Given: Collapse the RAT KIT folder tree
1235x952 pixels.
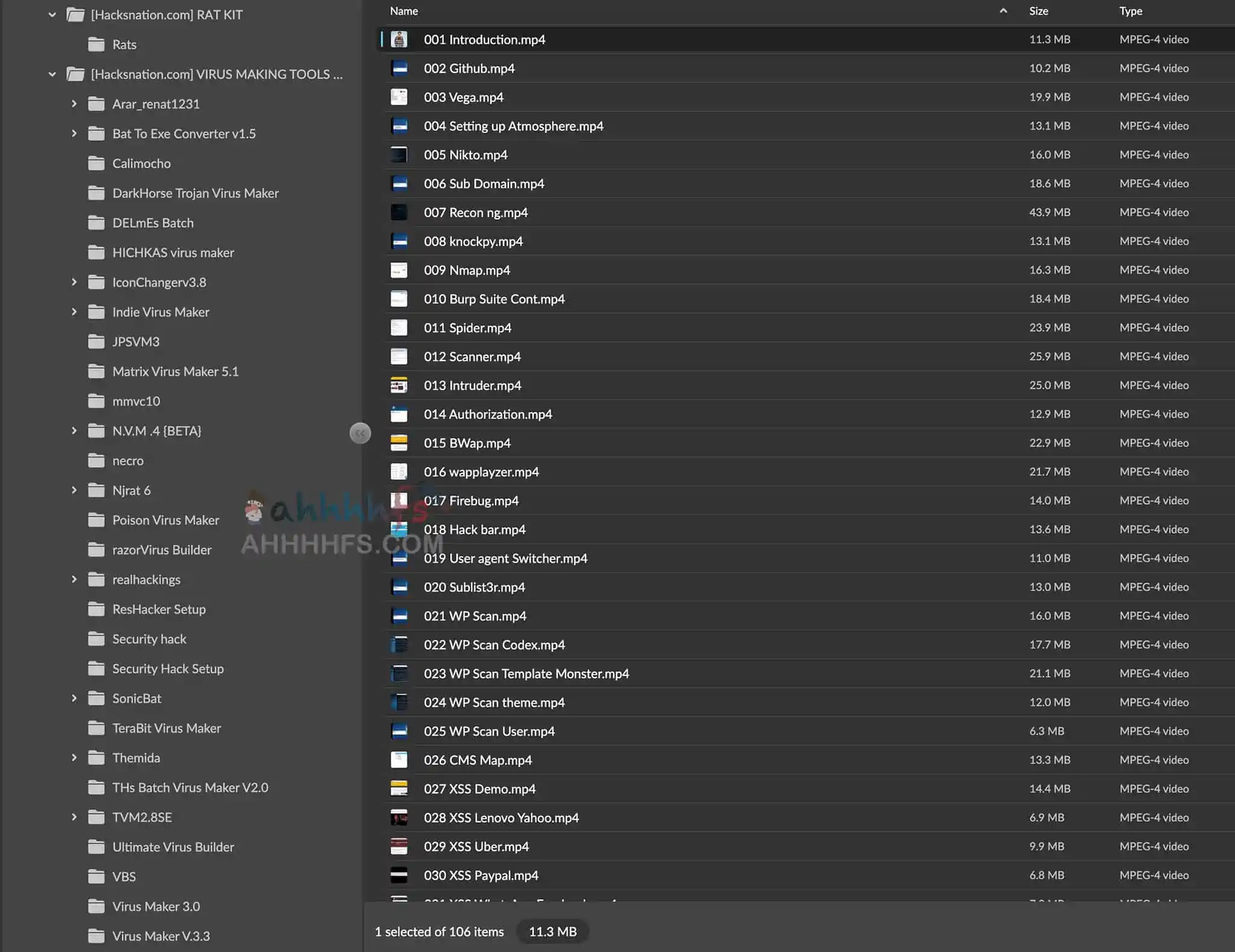Looking at the screenshot, I should click(x=52, y=15).
